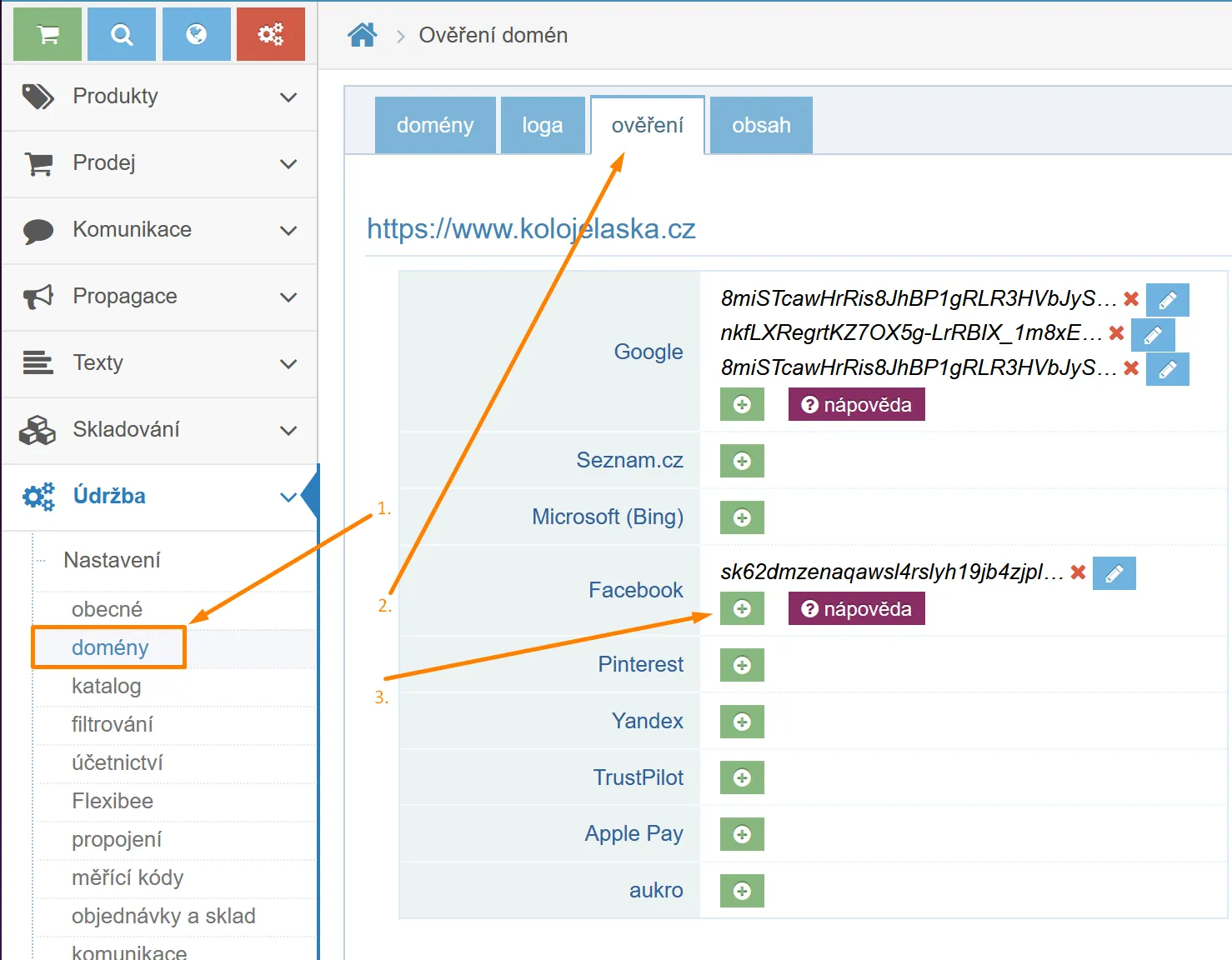Image resolution: width=1232 pixels, height=960 pixels.
Task: Switch to the loga tab
Action: (543, 125)
